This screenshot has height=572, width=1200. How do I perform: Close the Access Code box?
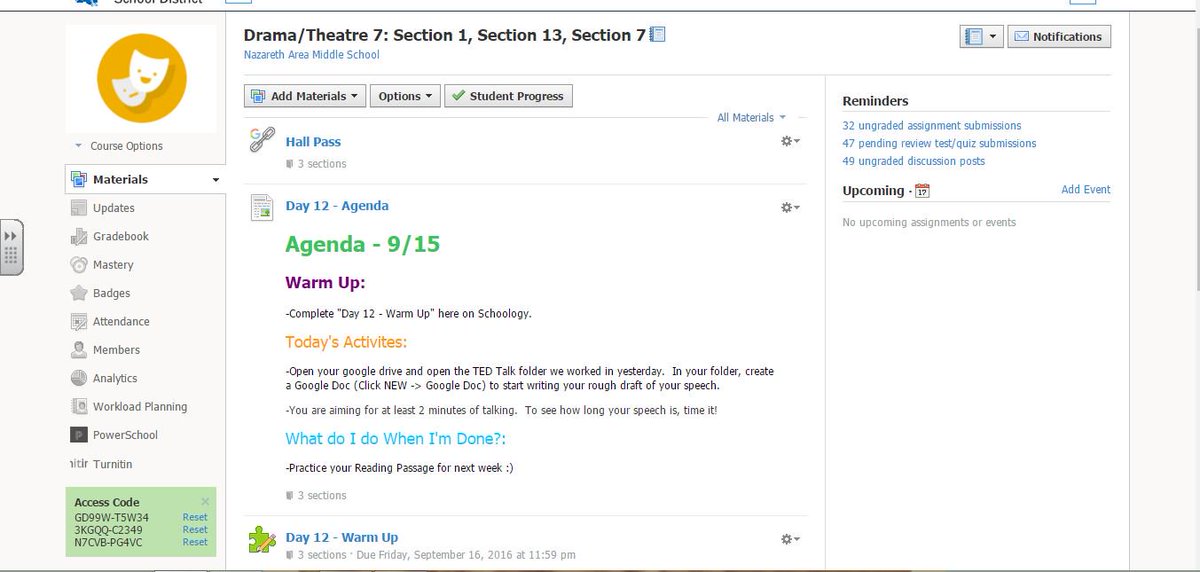(205, 501)
